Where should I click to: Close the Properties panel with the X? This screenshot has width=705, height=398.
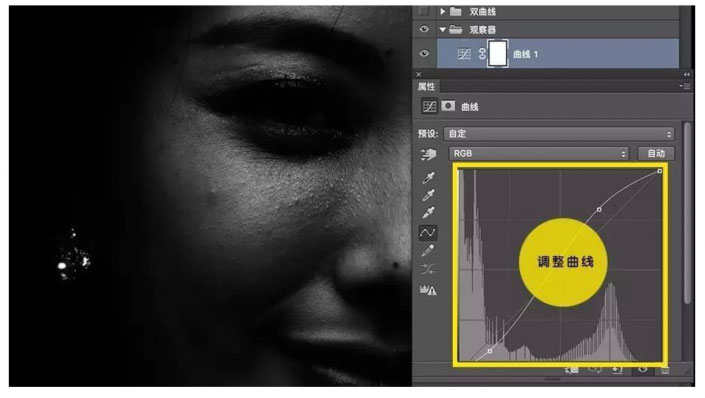click(419, 74)
